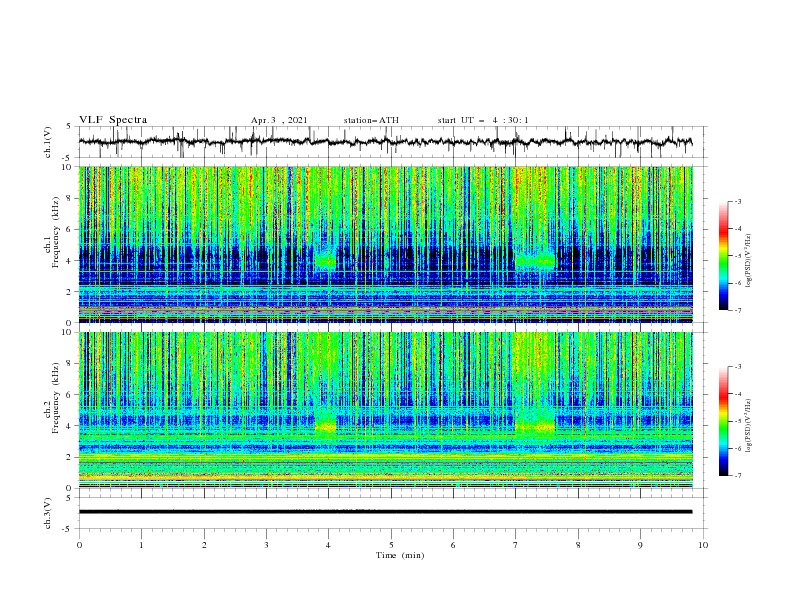Select the 'start UT = 4 :30: 1' text
This screenshot has height=612, width=792.
[483, 120]
